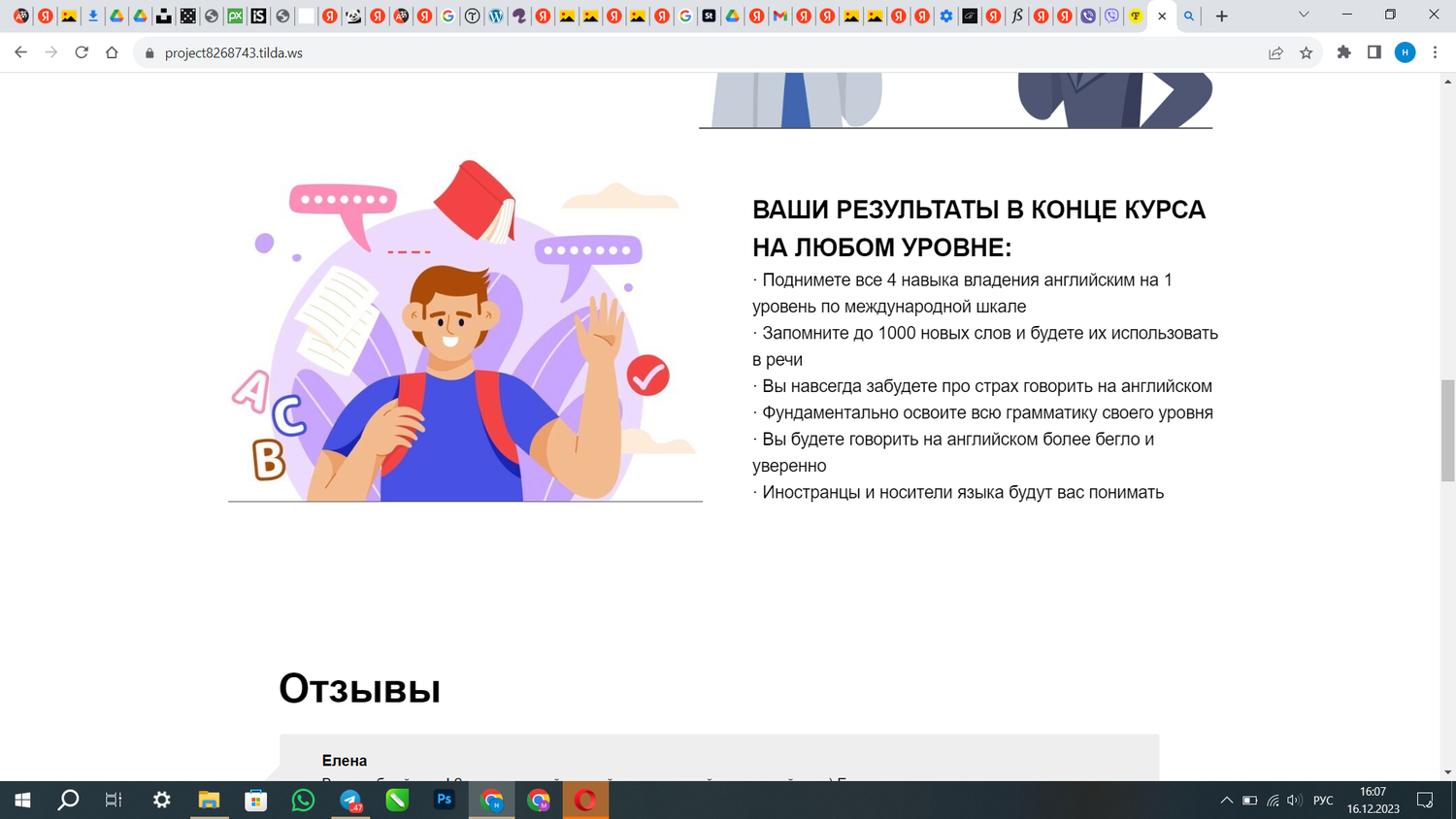This screenshot has width=1456, height=819.
Task: Switch to the black St icon tab
Action: pos(709,16)
